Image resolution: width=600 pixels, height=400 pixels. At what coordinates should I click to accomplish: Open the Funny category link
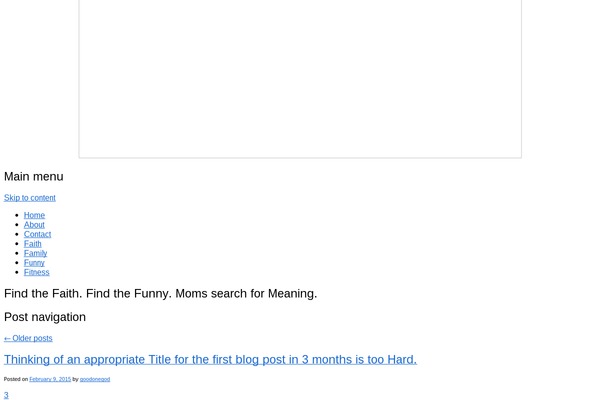(34, 263)
